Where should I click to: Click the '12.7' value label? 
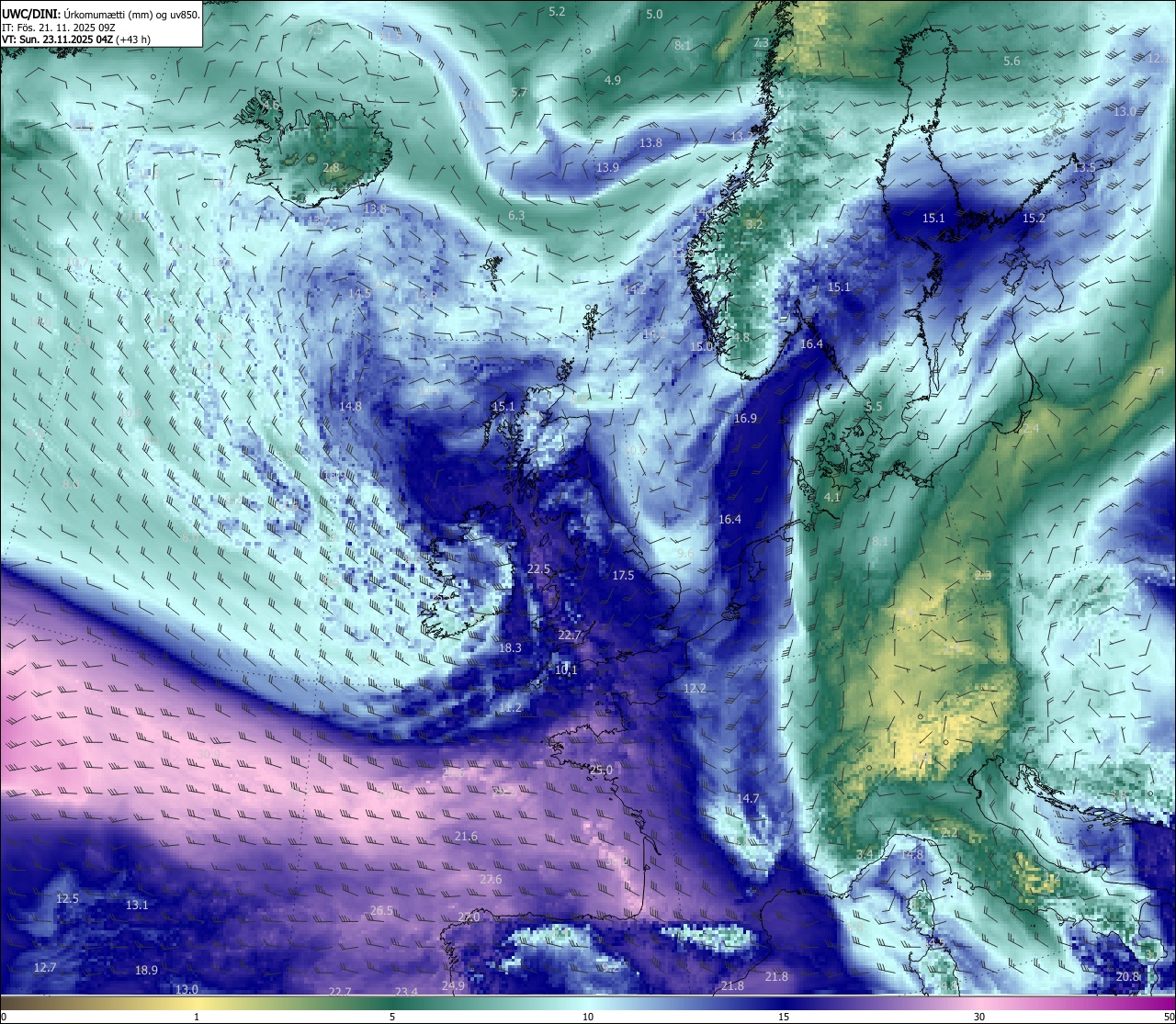[x=45, y=967]
